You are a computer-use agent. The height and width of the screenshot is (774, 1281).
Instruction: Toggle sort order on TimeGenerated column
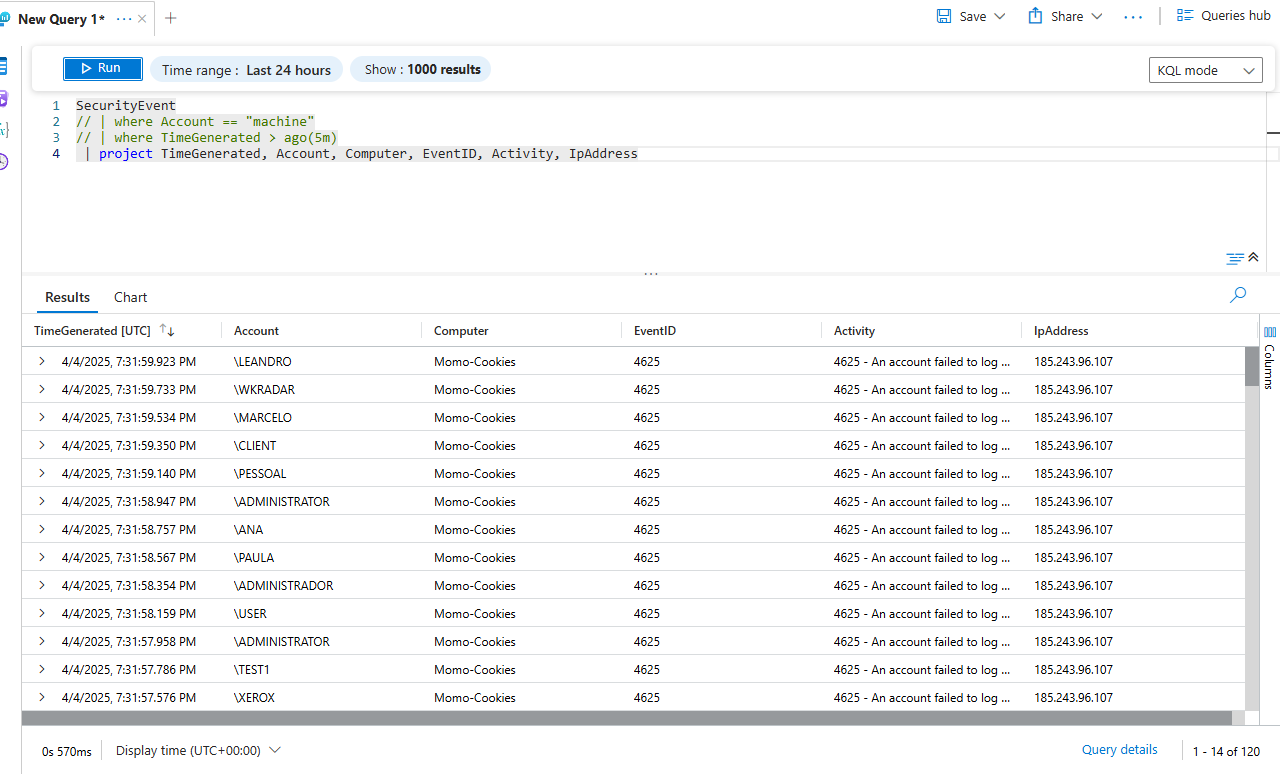pyautogui.click(x=167, y=330)
